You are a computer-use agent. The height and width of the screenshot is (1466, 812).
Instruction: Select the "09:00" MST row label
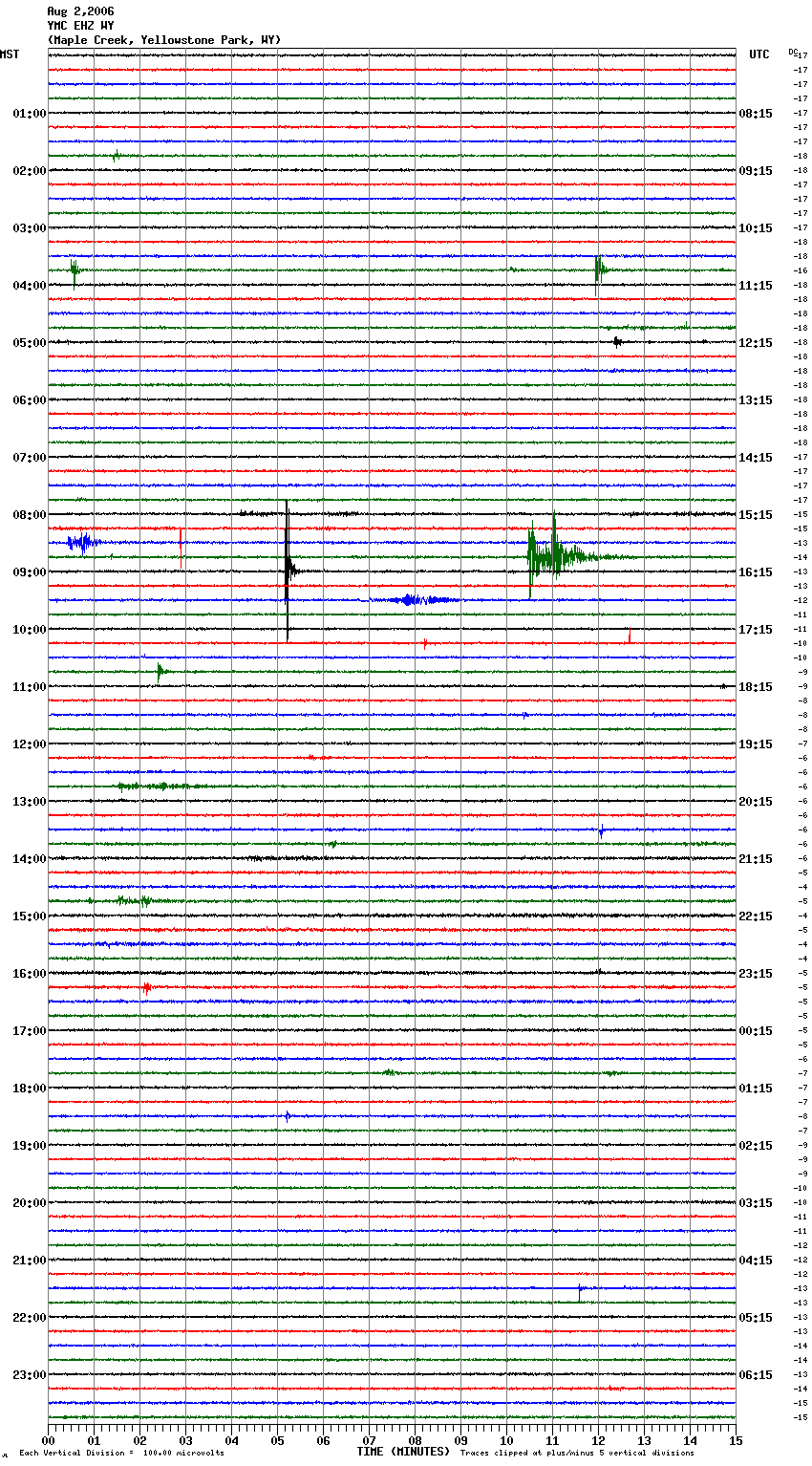[x=30, y=572]
